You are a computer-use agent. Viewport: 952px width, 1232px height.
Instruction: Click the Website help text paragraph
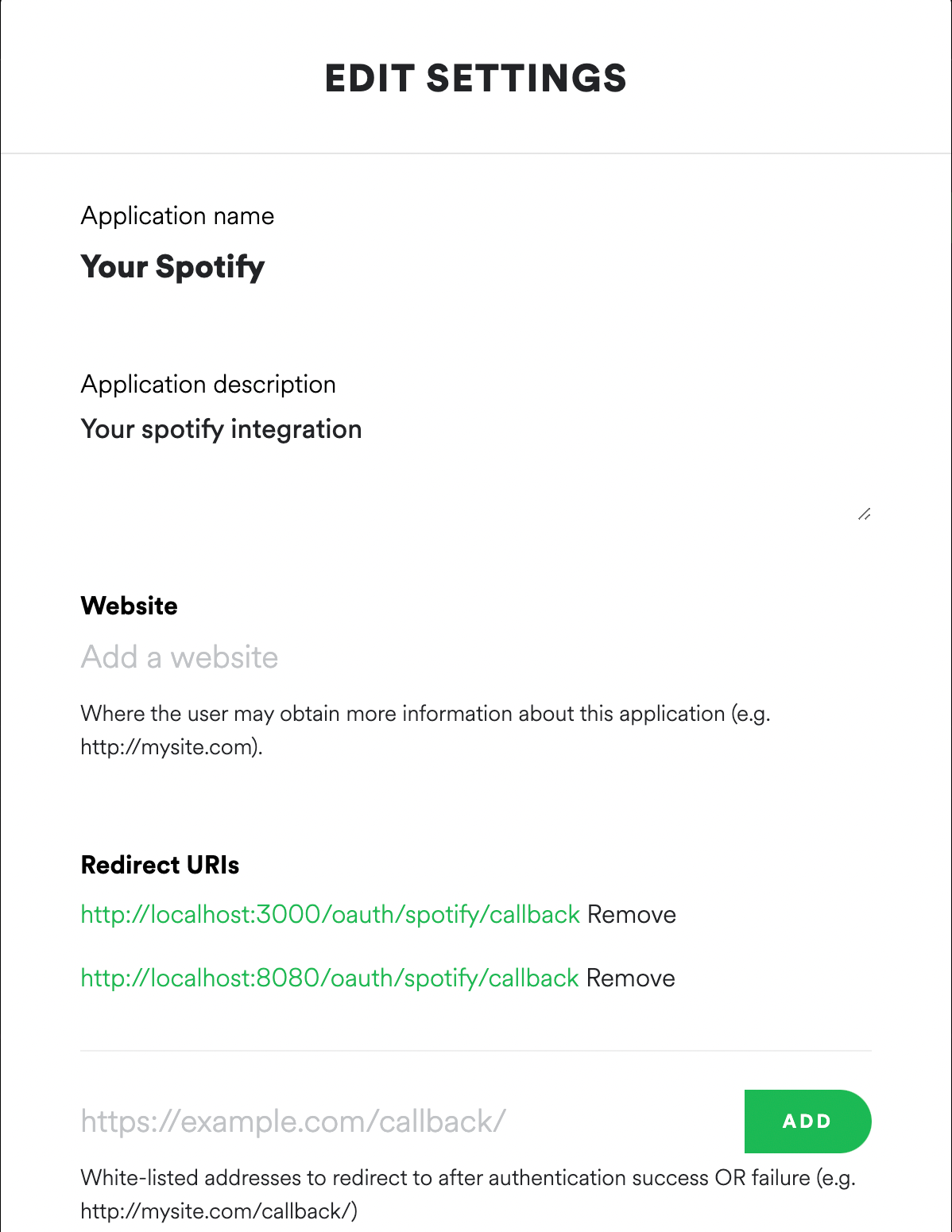point(426,730)
